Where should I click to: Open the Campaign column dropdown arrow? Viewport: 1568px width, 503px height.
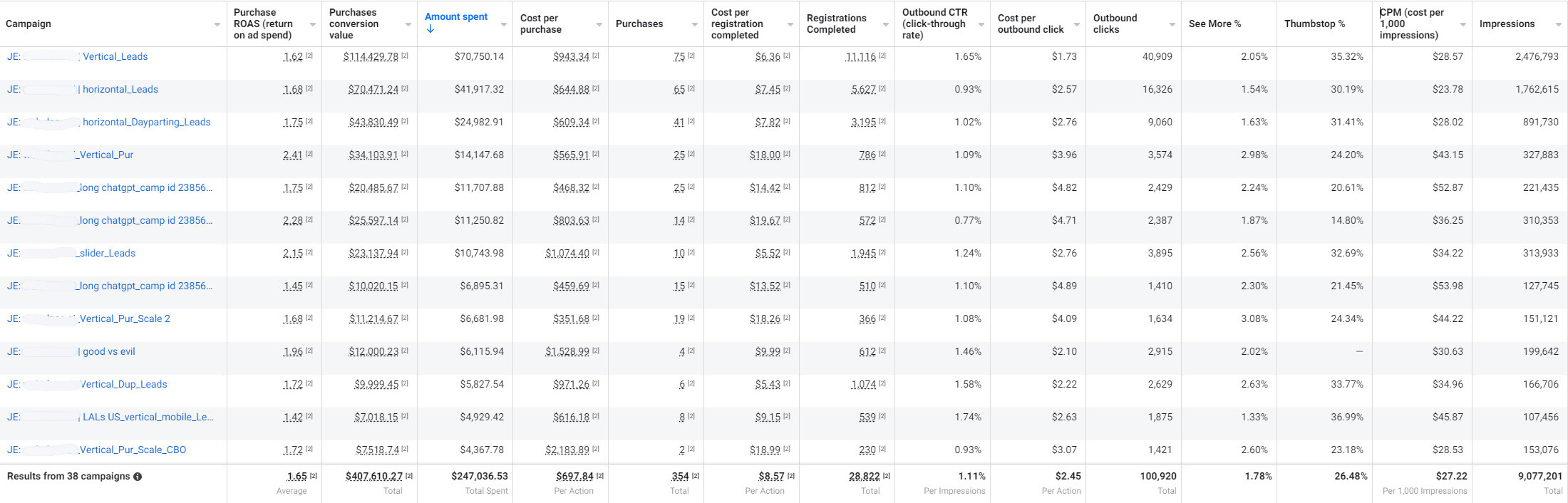click(x=217, y=25)
